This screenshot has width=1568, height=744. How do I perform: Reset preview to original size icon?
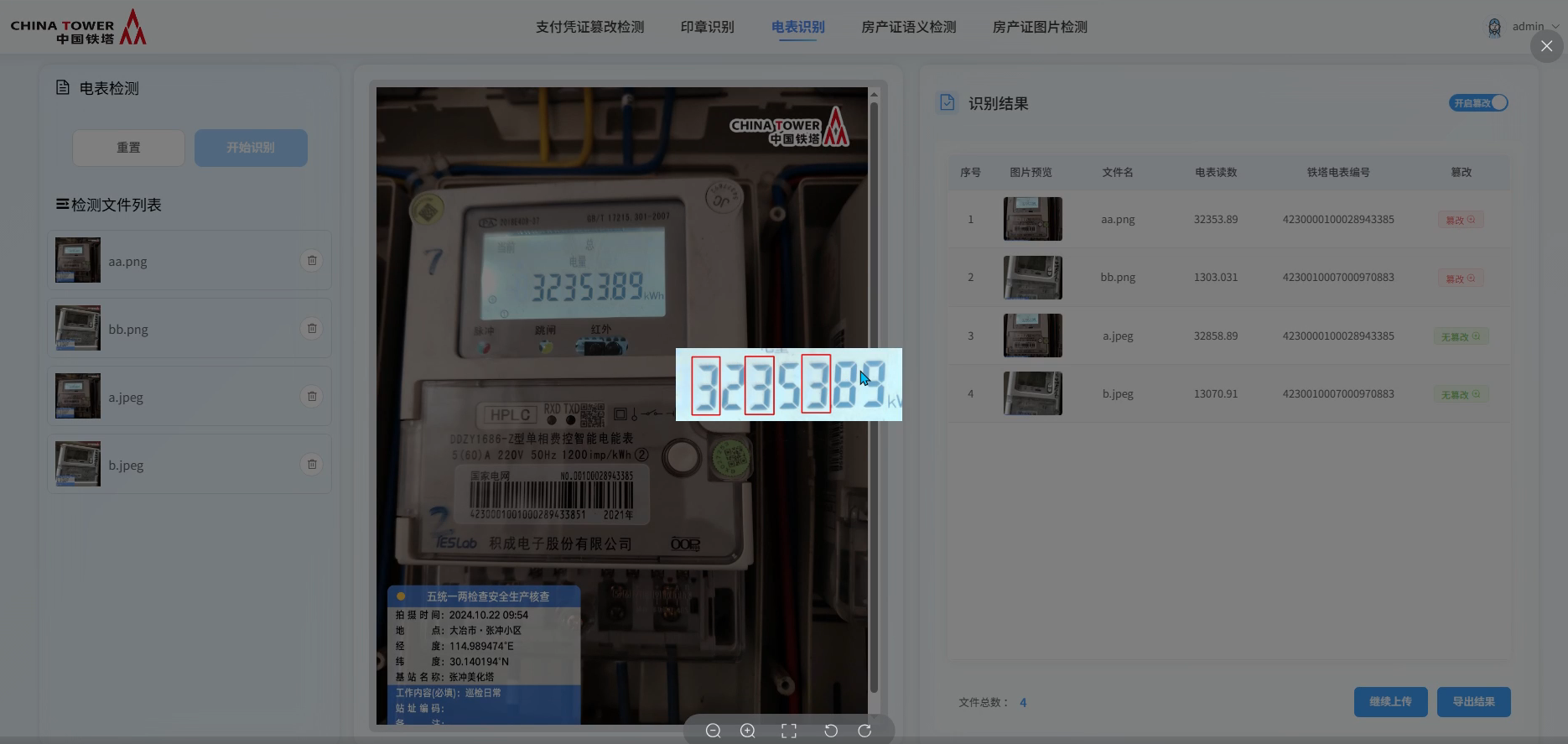point(789,731)
